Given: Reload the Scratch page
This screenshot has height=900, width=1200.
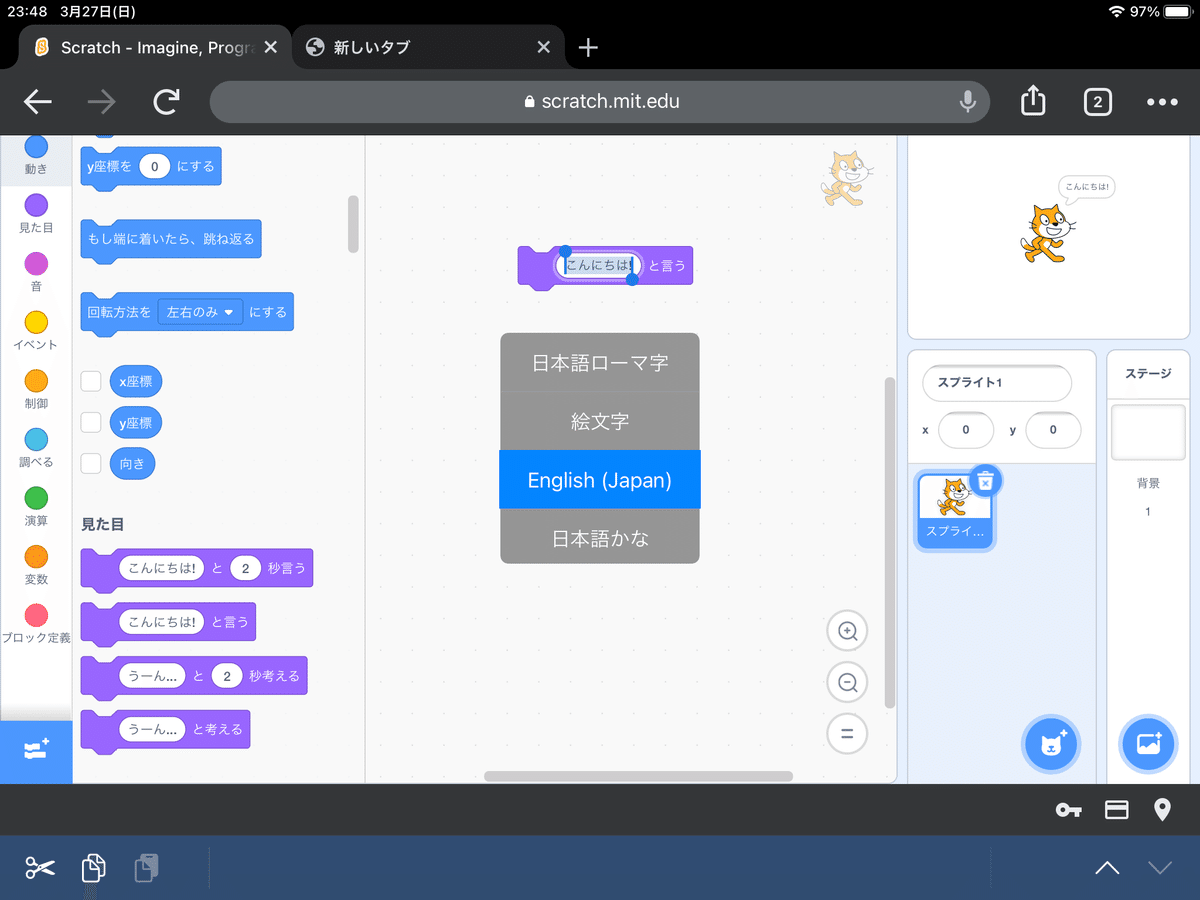Looking at the screenshot, I should 166,102.
